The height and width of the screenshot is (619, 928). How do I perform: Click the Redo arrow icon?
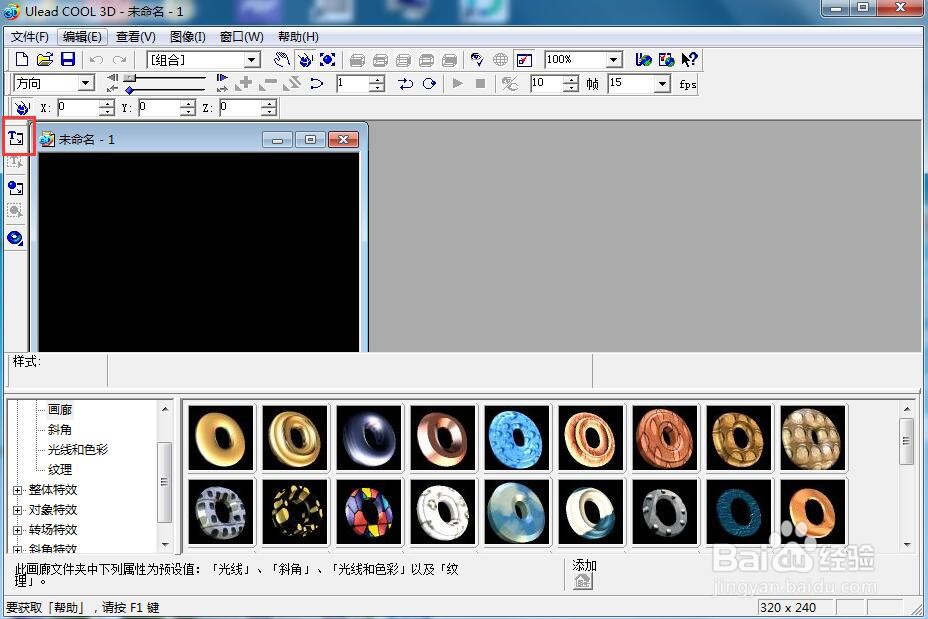(x=119, y=60)
